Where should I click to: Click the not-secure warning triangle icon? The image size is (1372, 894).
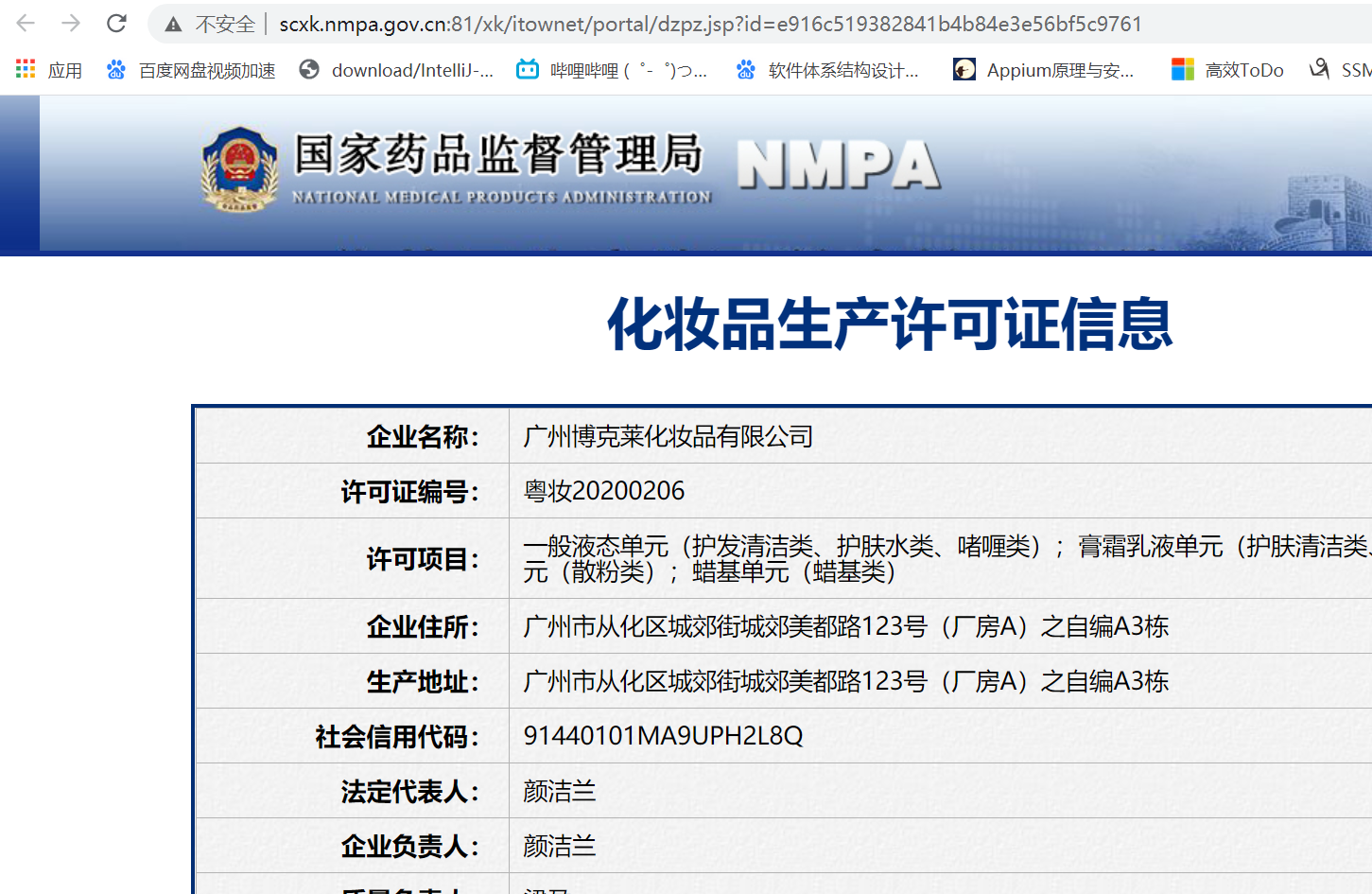173,25
